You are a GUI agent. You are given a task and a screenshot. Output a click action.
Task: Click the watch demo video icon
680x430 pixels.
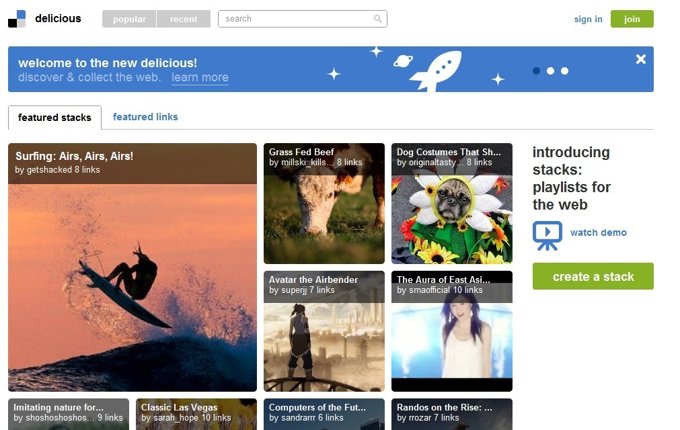(546, 234)
